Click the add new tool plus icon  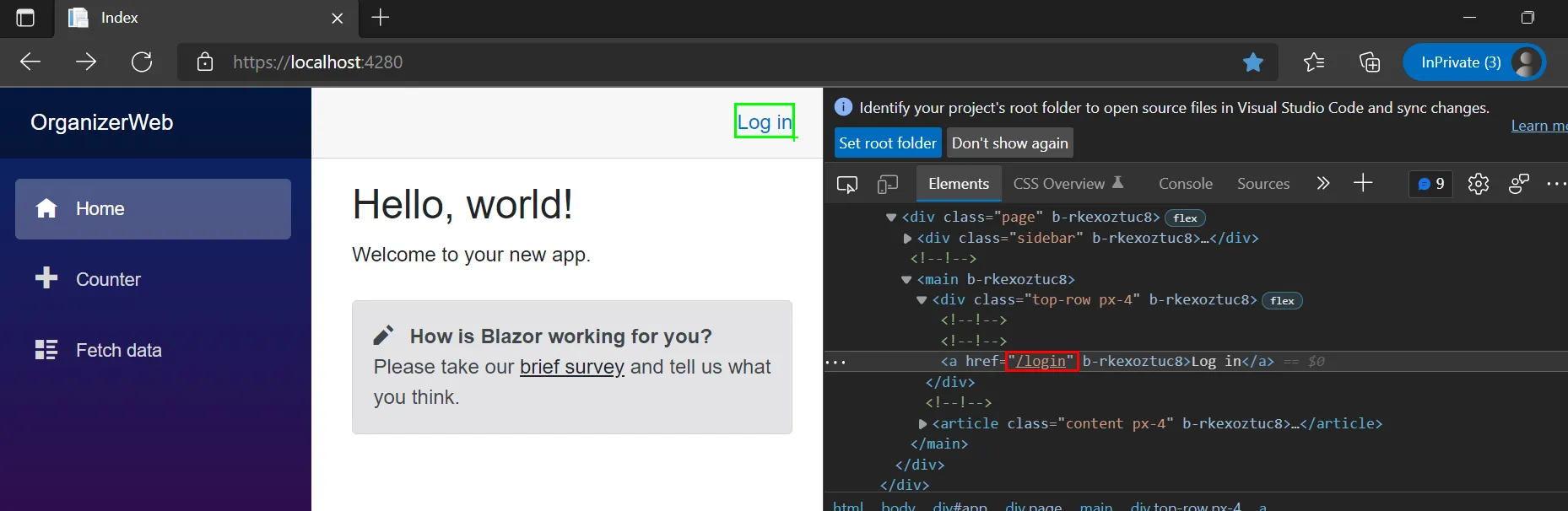[1363, 184]
